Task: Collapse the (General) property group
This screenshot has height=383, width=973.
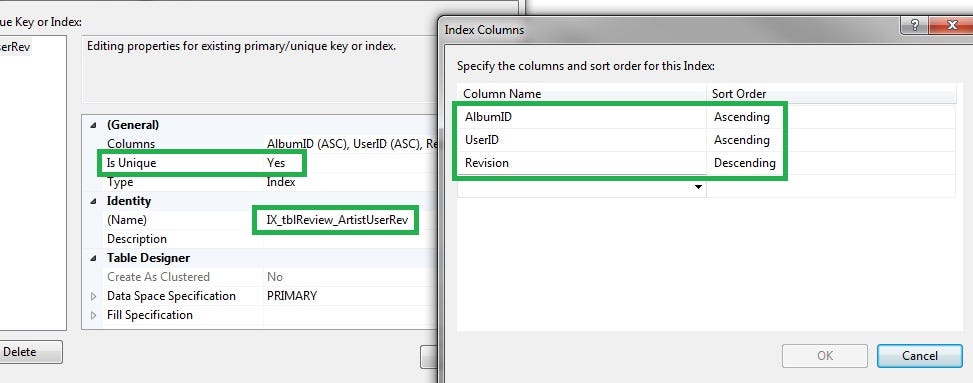Action: [93, 125]
